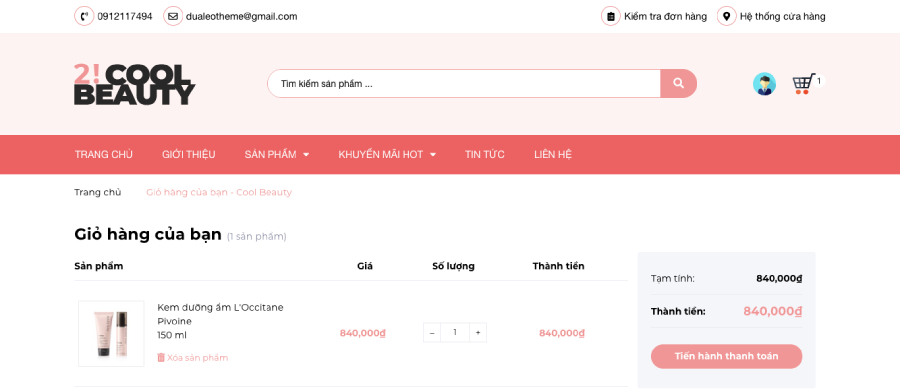Go to TRANG CHỦ menu item

[104, 154]
